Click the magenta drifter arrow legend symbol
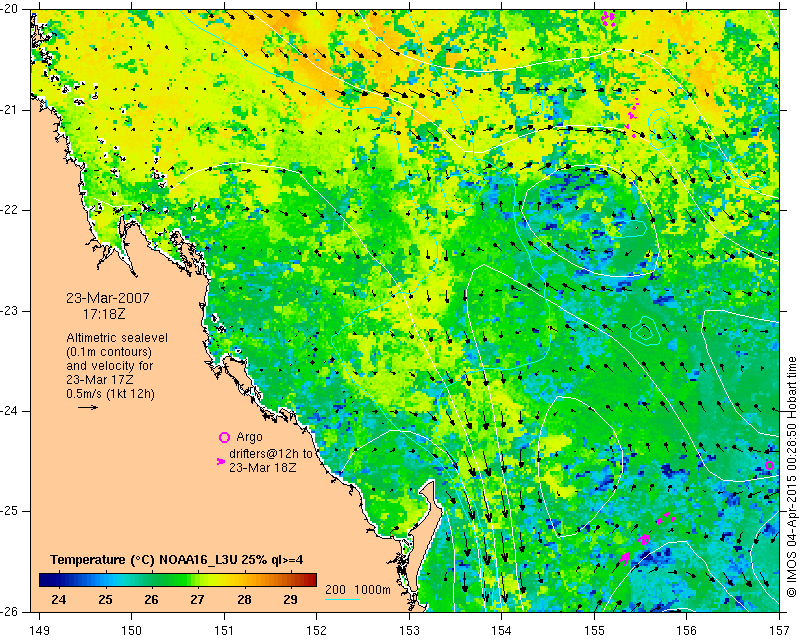Screen dimensions: 800x640 [x=221, y=461]
